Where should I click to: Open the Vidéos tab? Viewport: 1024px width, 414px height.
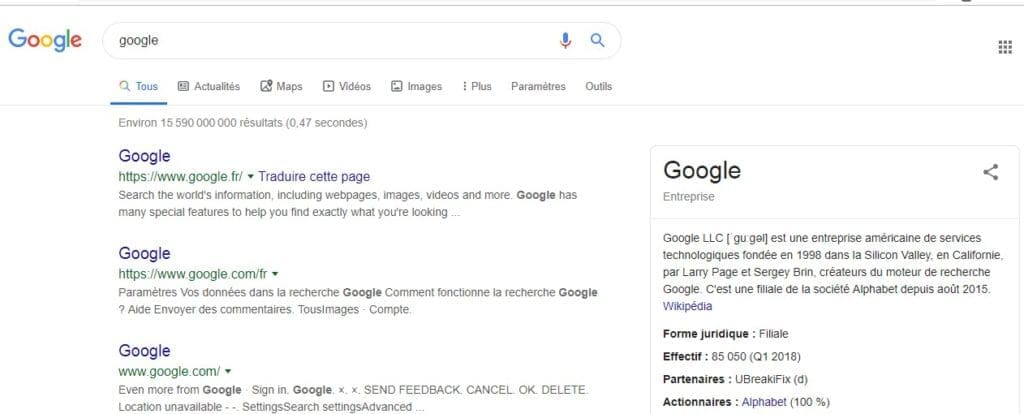(347, 86)
